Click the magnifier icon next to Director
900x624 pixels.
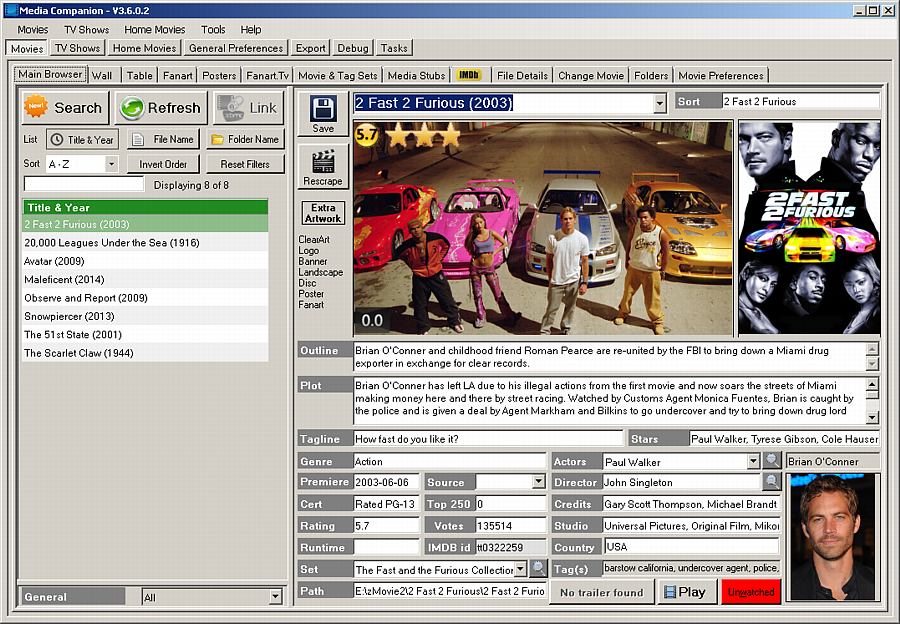pyautogui.click(x=772, y=482)
